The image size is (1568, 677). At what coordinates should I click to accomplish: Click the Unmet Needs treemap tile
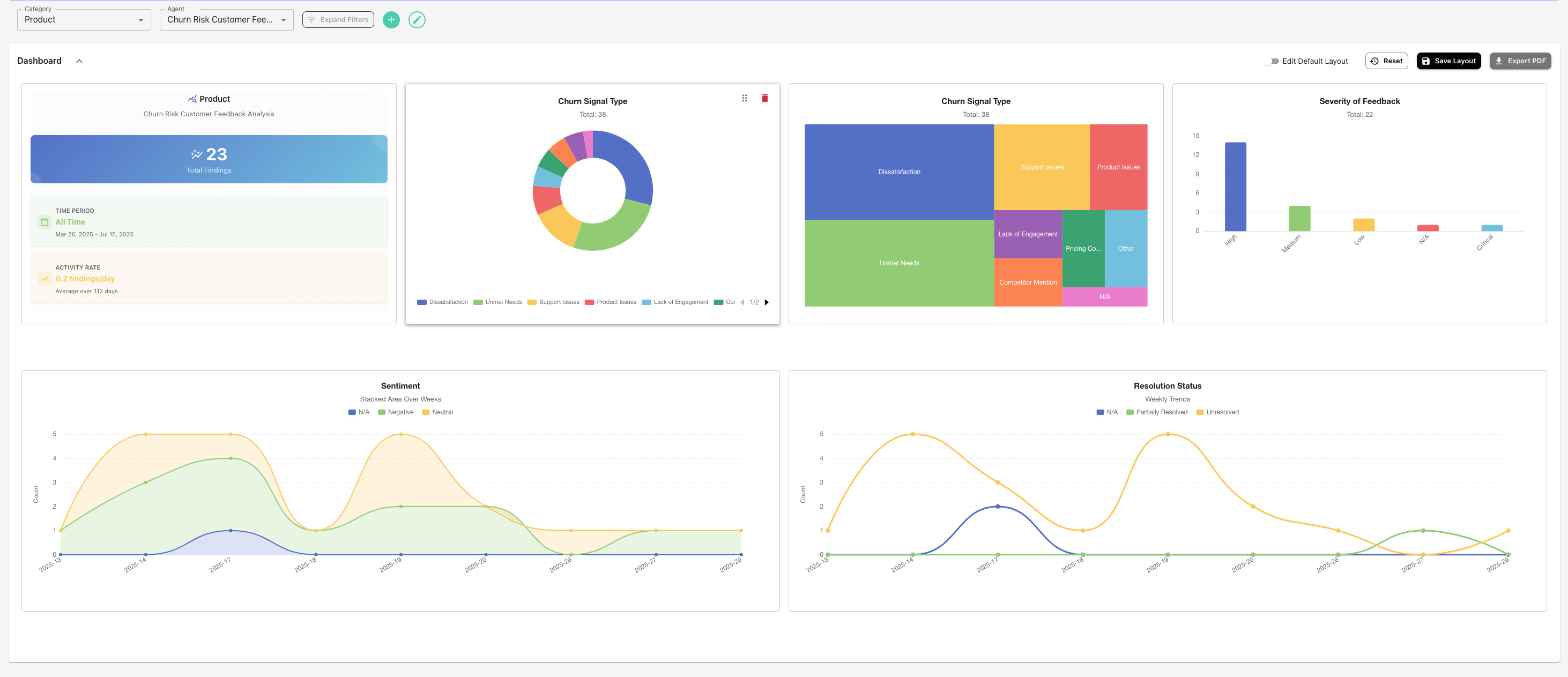click(x=898, y=263)
